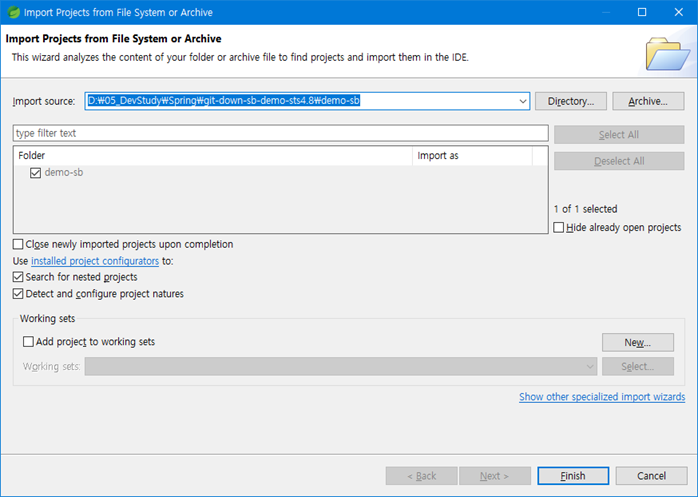This screenshot has width=698, height=497.
Task: Click the type filter text field
Action: 280,133
